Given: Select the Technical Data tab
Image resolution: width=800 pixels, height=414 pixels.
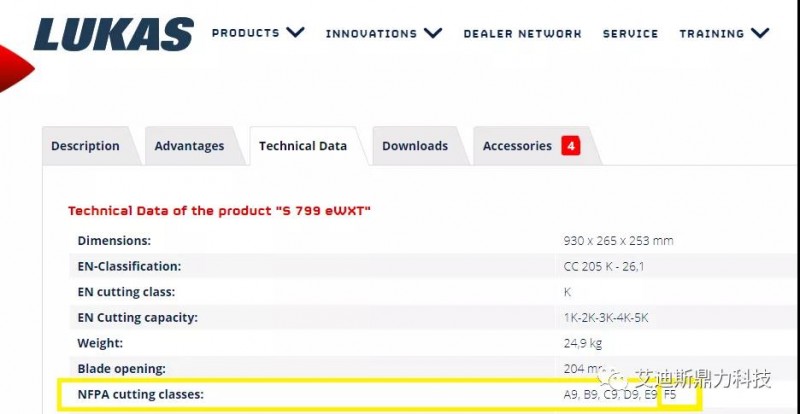Looking at the screenshot, I should coord(303,146).
